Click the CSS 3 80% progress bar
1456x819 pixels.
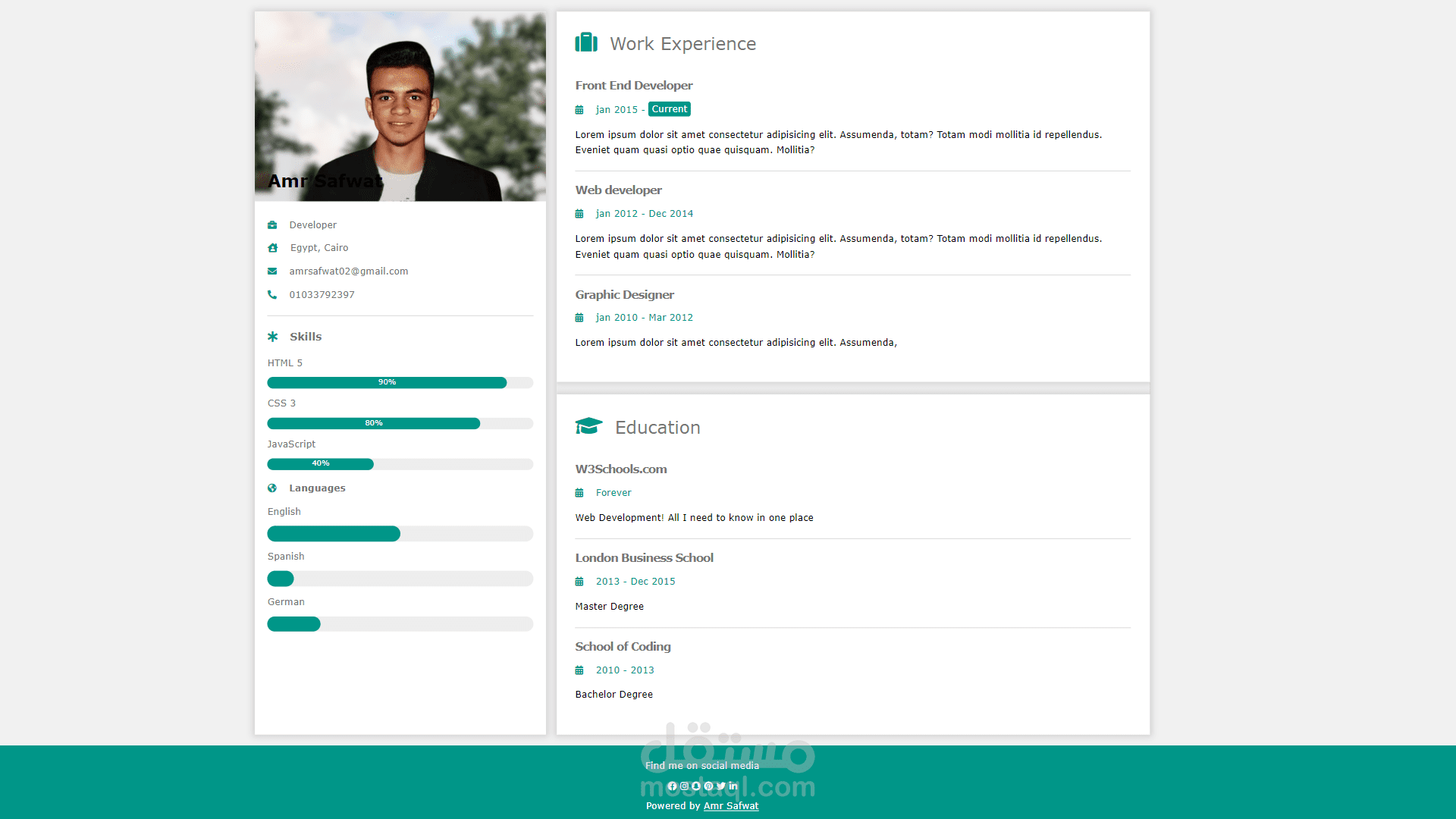click(400, 423)
